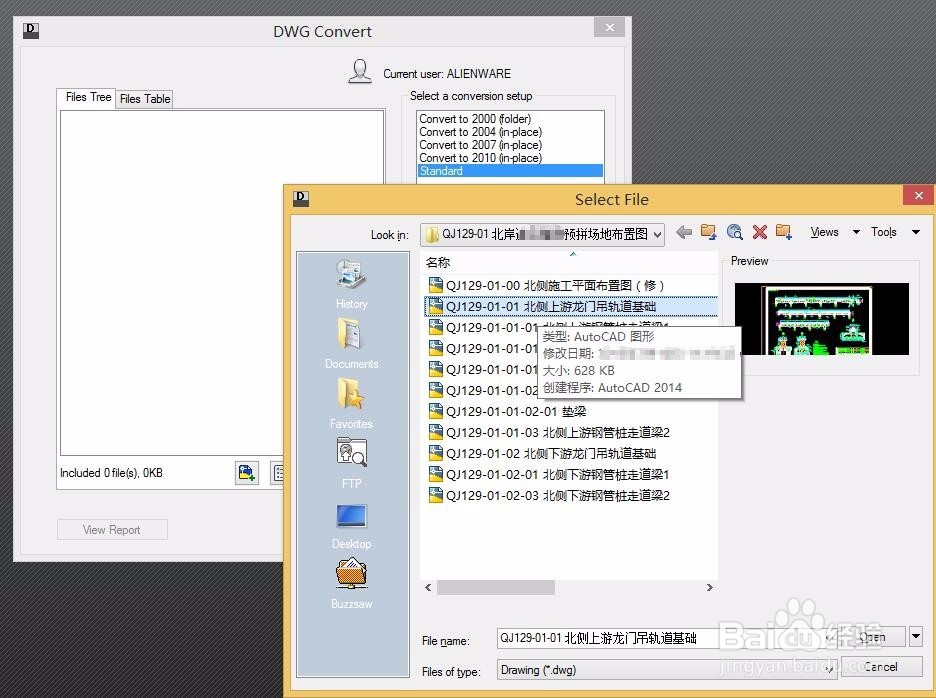The width and height of the screenshot is (936, 698).
Task: Select the Convert to 2007 (in-place) setup
Action: point(480,144)
